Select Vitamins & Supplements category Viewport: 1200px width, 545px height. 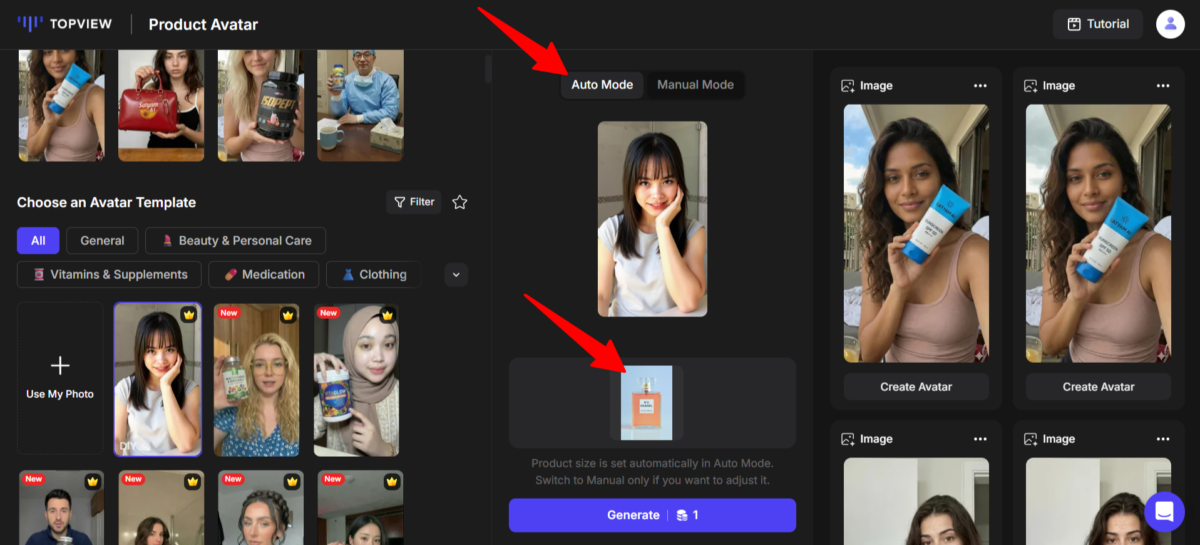pyautogui.click(x=109, y=274)
